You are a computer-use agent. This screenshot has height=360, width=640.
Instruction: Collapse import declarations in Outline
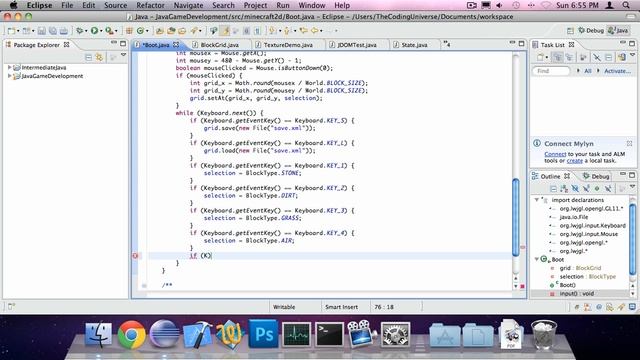click(x=537, y=200)
